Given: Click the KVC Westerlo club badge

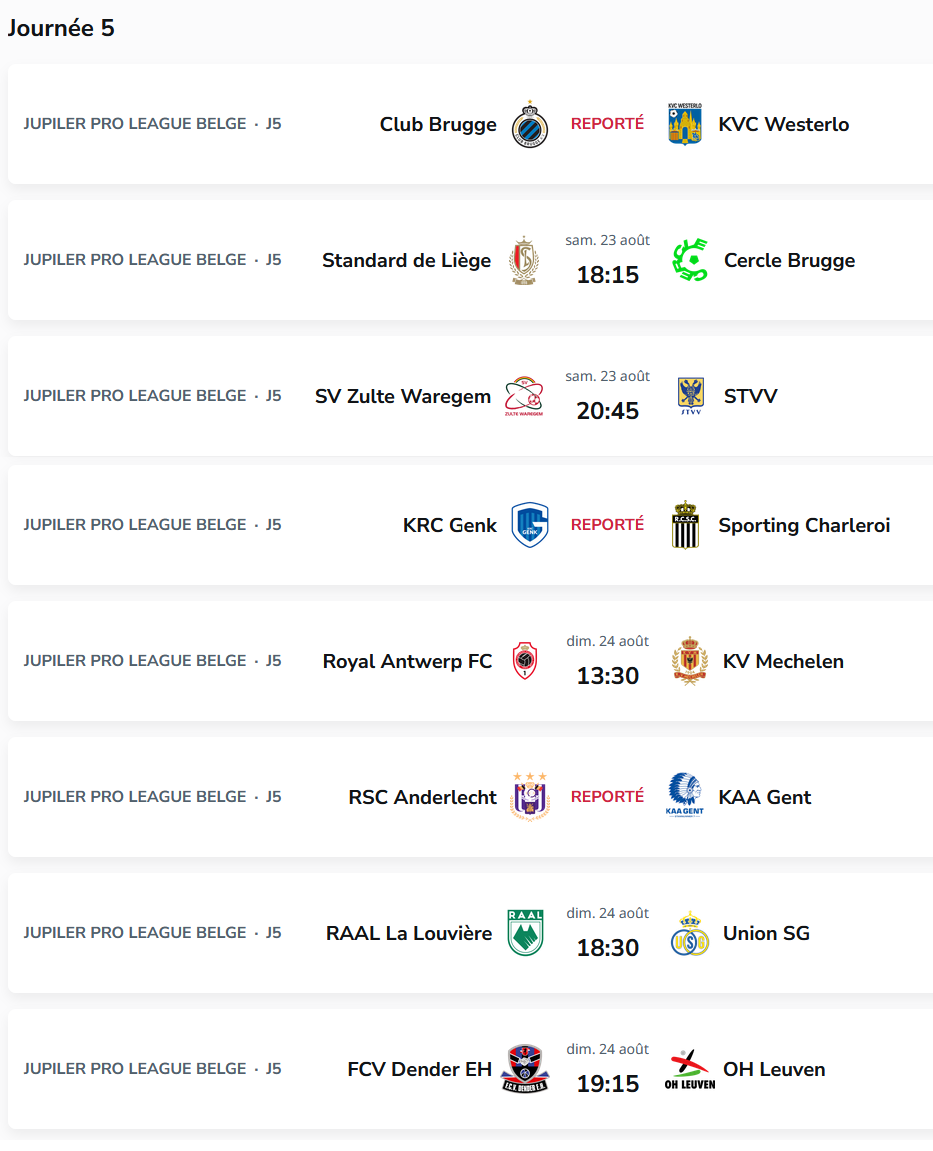Looking at the screenshot, I should [x=685, y=124].
